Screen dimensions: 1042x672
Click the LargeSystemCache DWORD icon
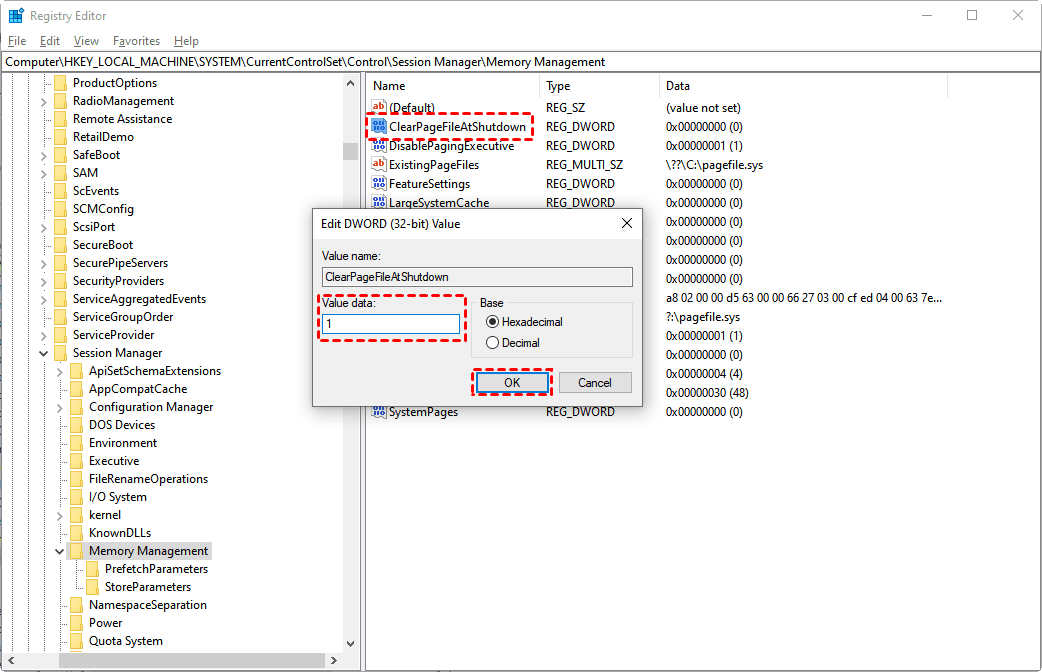379,202
